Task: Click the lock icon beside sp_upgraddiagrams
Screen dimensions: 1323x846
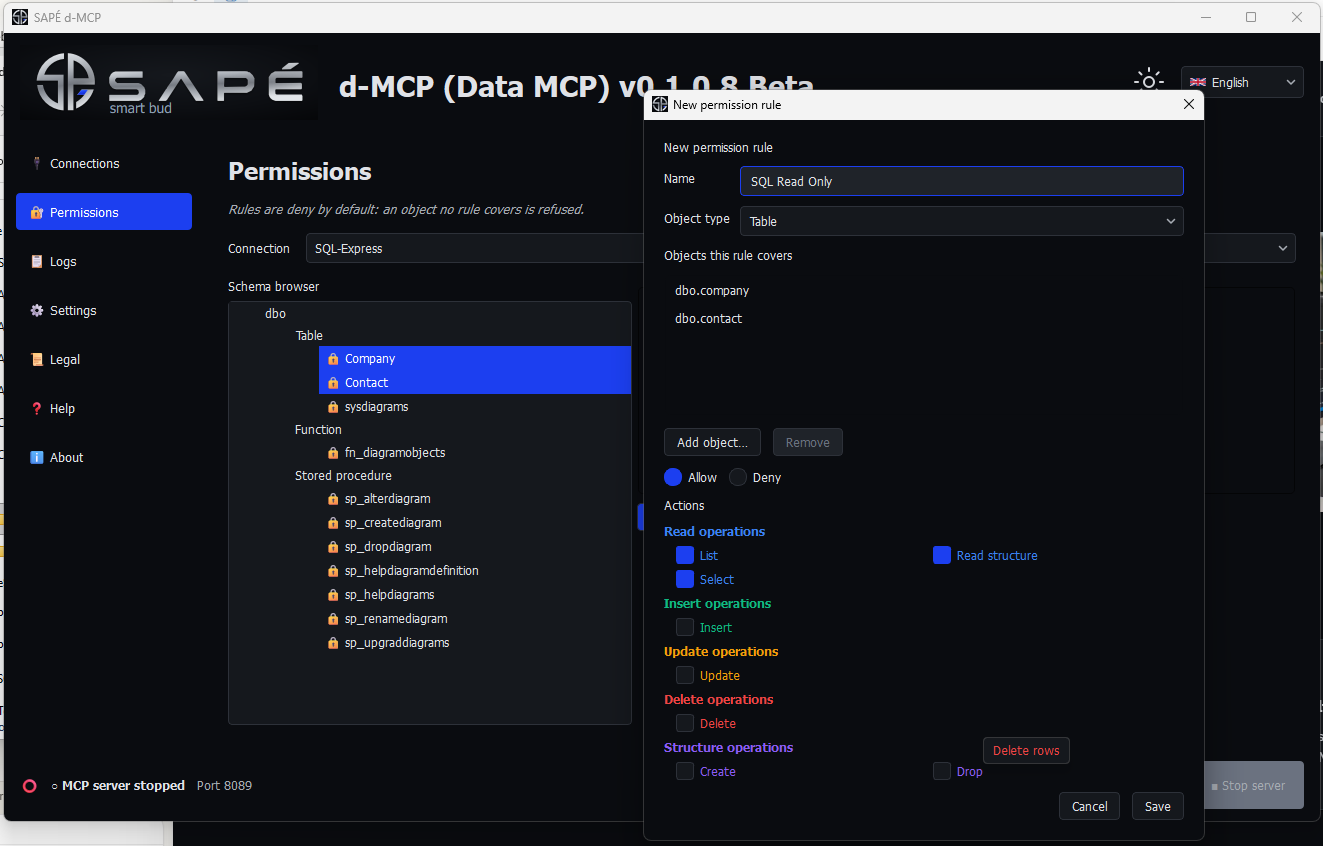Action: click(x=333, y=643)
